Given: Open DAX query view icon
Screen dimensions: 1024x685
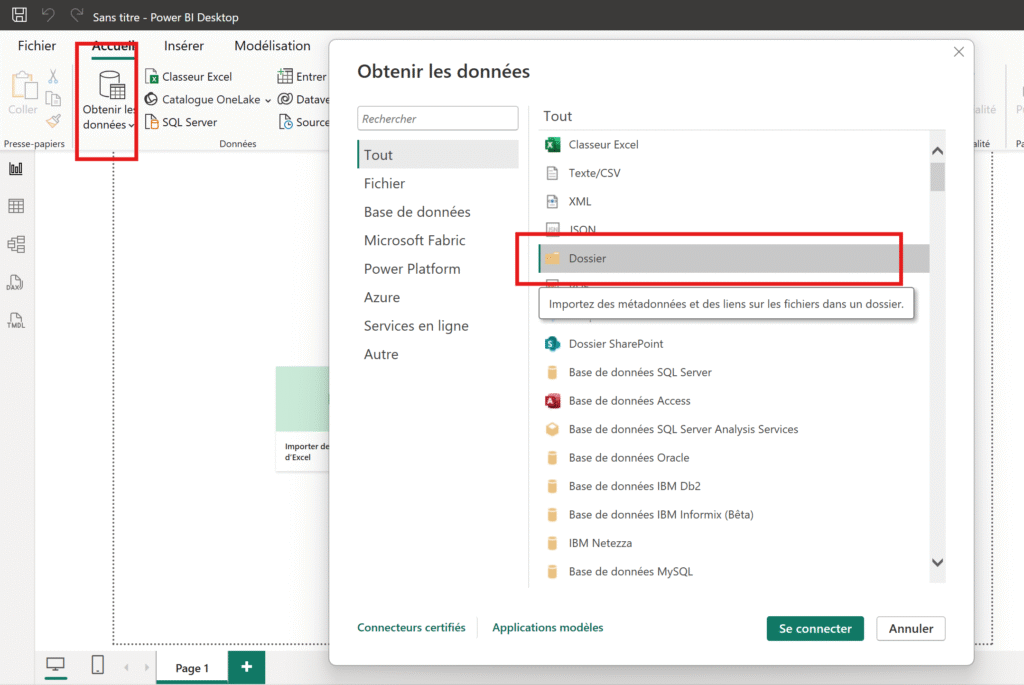Looking at the screenshot, I should pyautogui.click(x=16, y=283).
